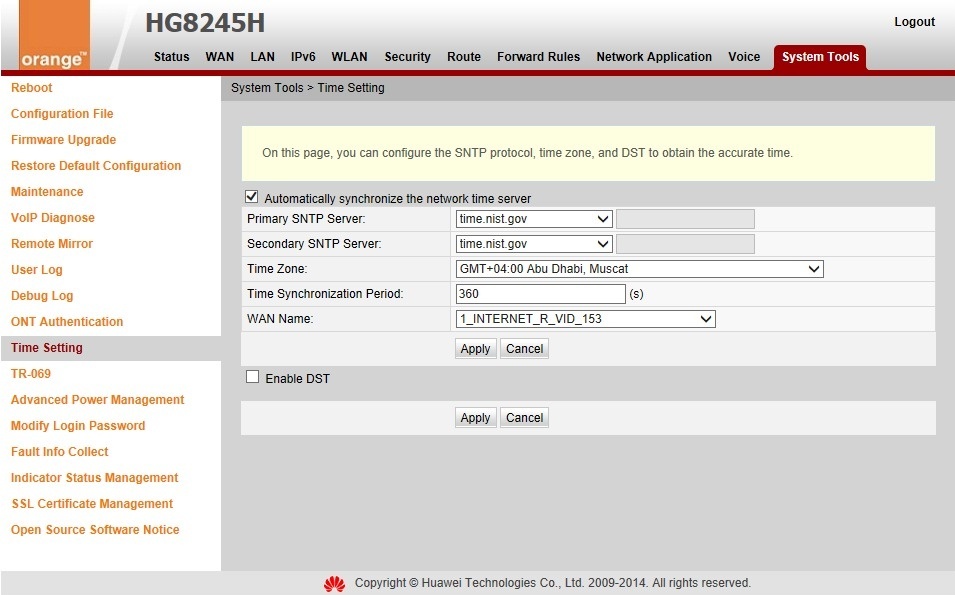Open Firmware Upgrade in the sidebar
The width and height of the screenshot is (955, 595).
click(x=63, y=140)
